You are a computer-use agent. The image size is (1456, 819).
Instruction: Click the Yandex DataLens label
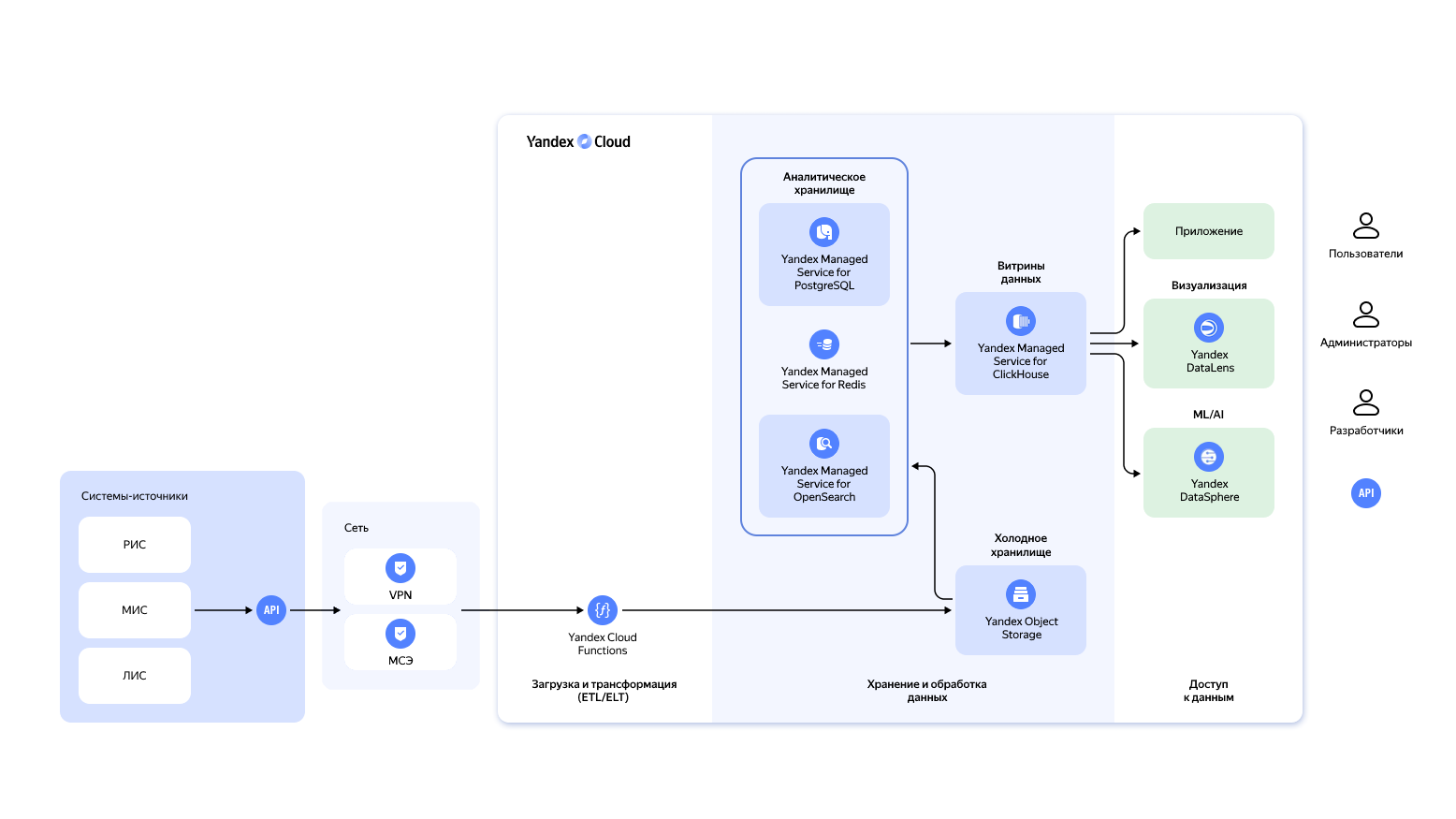[x=1210, y=361]
